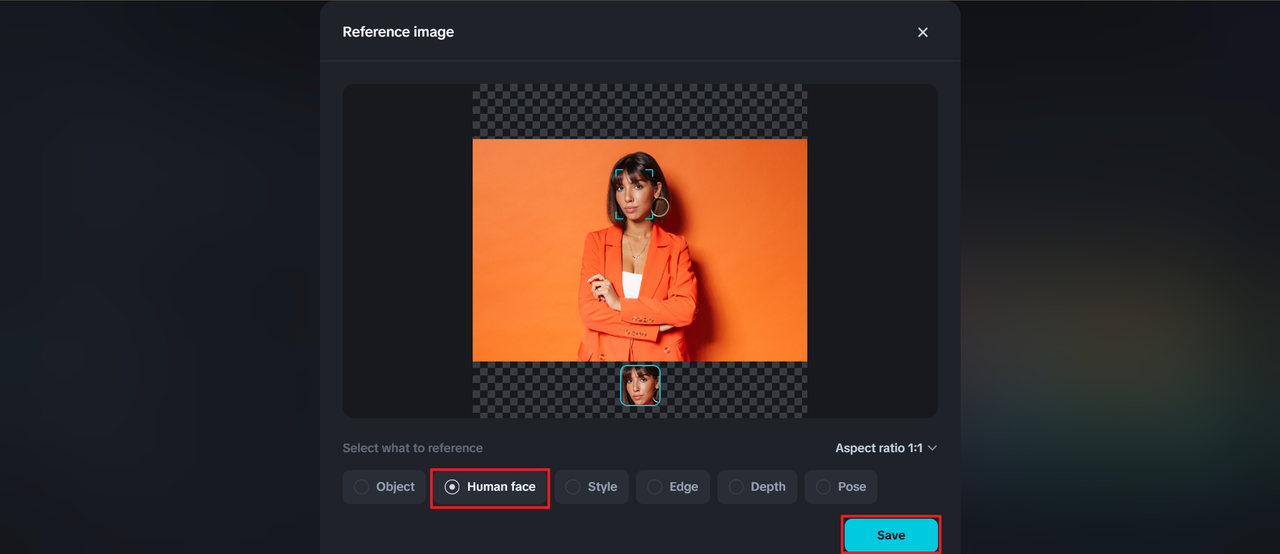
Task: Select the Object reference option
Action: point(384,487)
